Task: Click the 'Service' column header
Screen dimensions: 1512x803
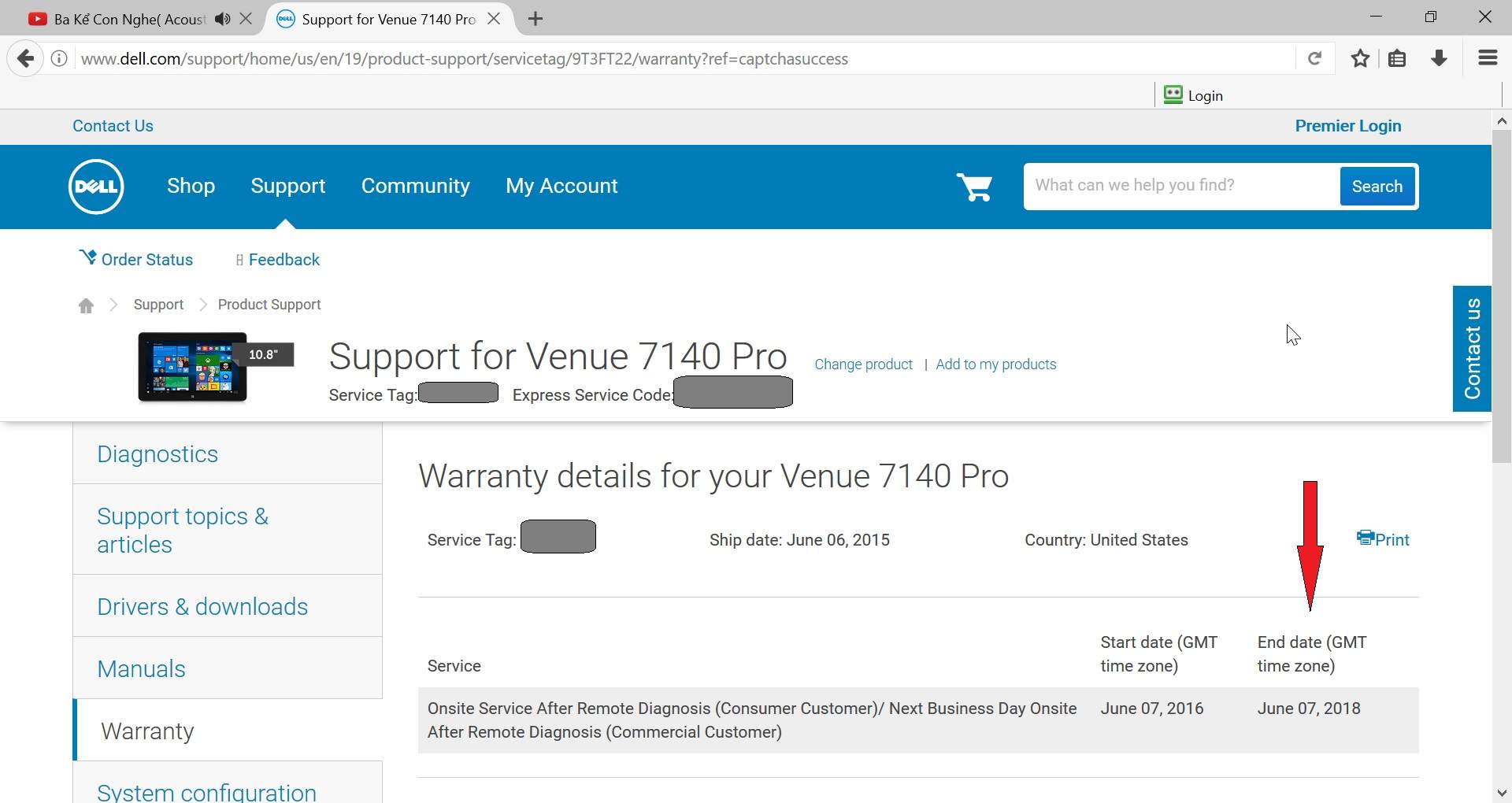Action: [x=454, y=666]
